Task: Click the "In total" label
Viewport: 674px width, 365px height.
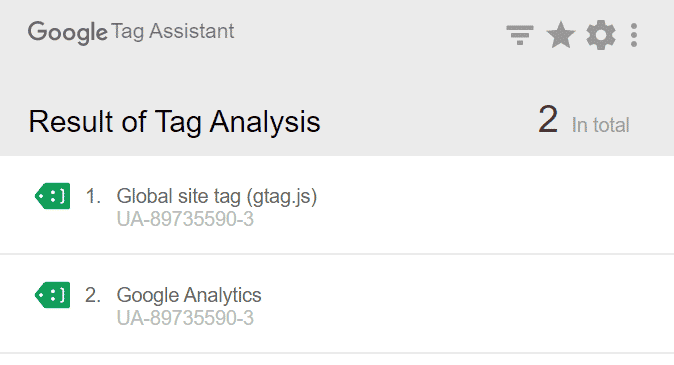Action: point(600,126)
